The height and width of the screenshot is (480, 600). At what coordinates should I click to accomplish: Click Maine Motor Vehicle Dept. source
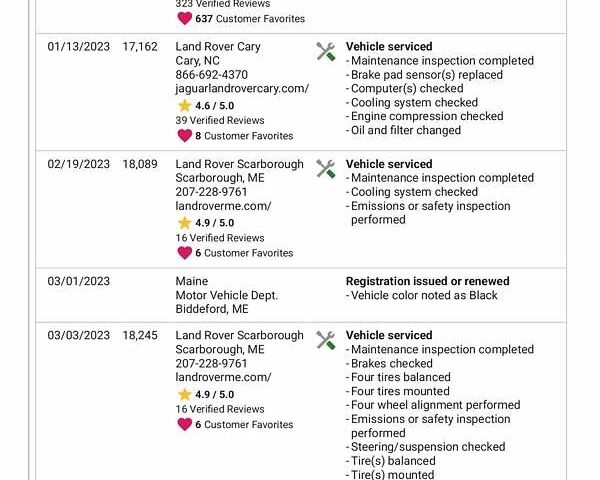[x=226, y=295]
